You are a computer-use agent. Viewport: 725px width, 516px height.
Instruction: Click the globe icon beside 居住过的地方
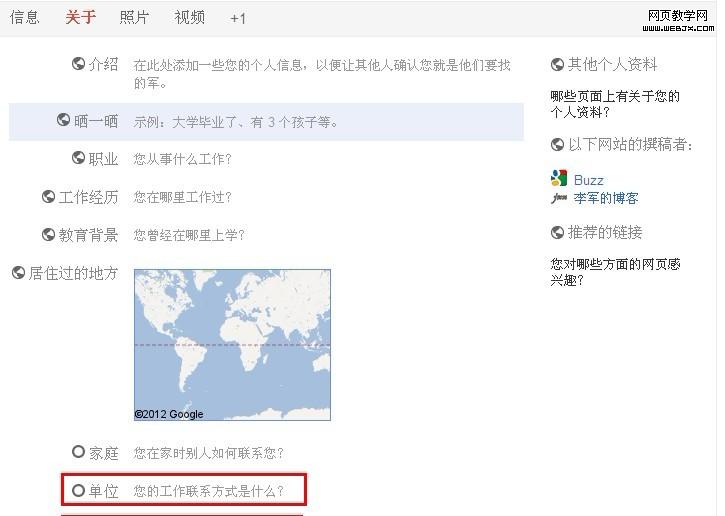(x=18, y=272)
